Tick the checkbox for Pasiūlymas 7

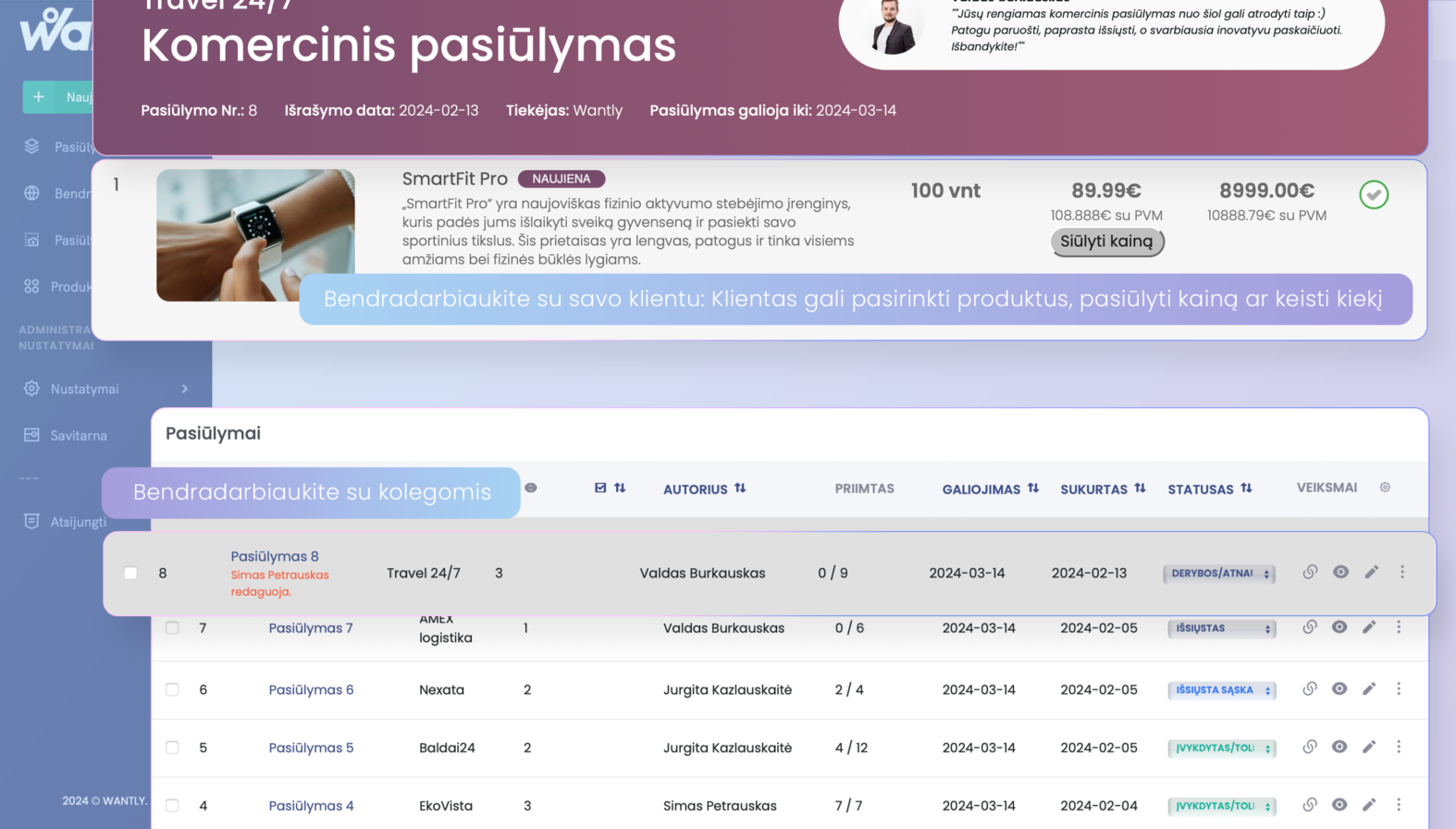tap(172, 628)
